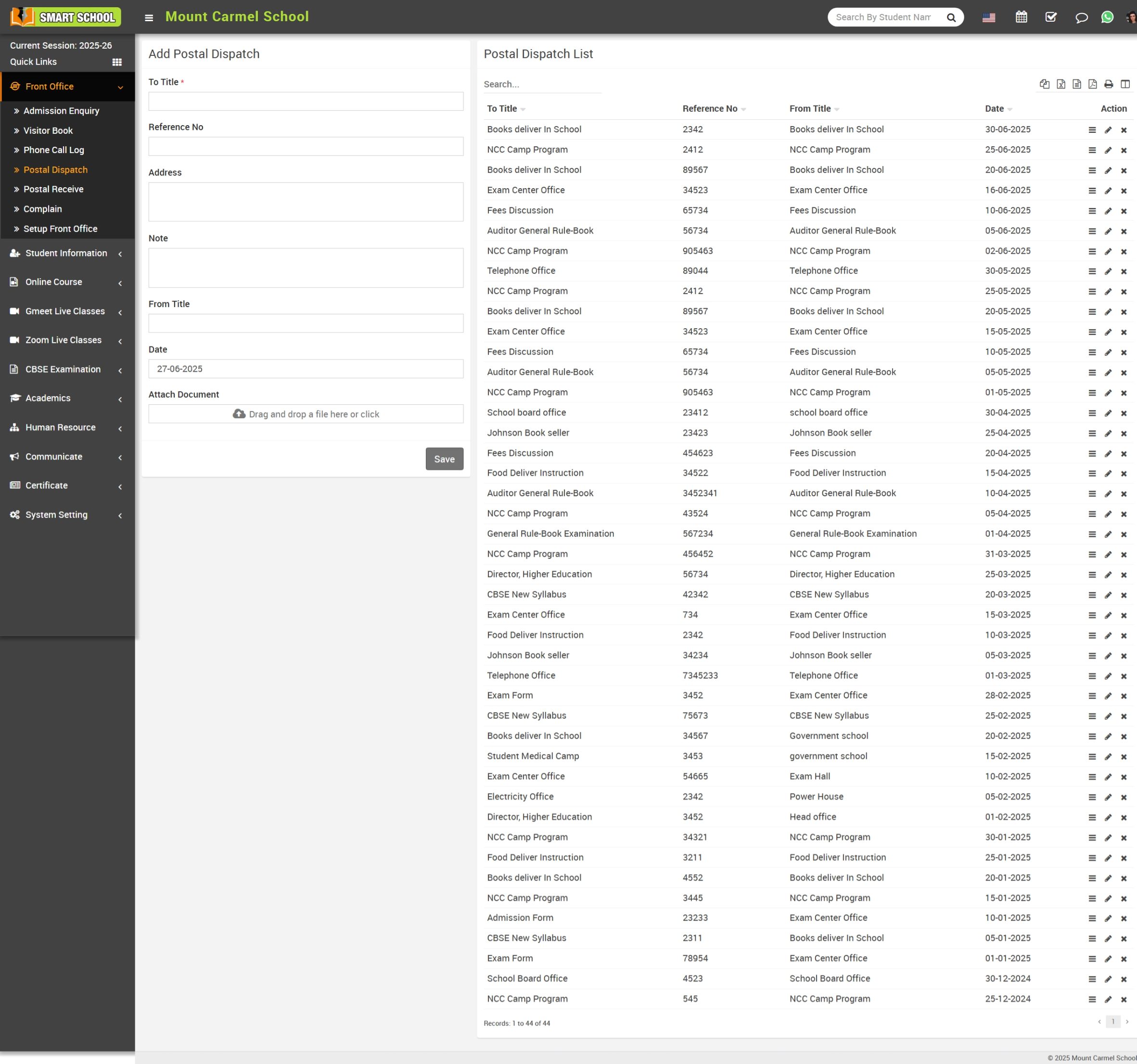The width and height of the screenshot is (1137, 1064).
Task: Go to pagination page 1
Action: tap(1113, 1022)
